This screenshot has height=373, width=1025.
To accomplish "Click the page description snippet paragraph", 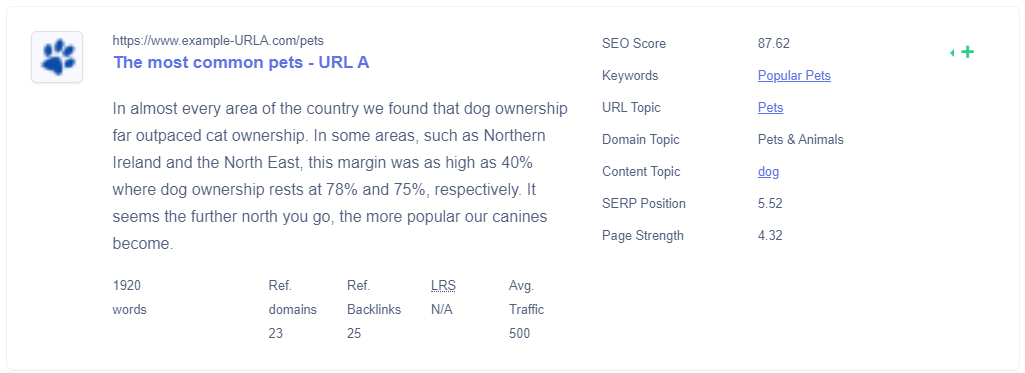I will (340, 176).
